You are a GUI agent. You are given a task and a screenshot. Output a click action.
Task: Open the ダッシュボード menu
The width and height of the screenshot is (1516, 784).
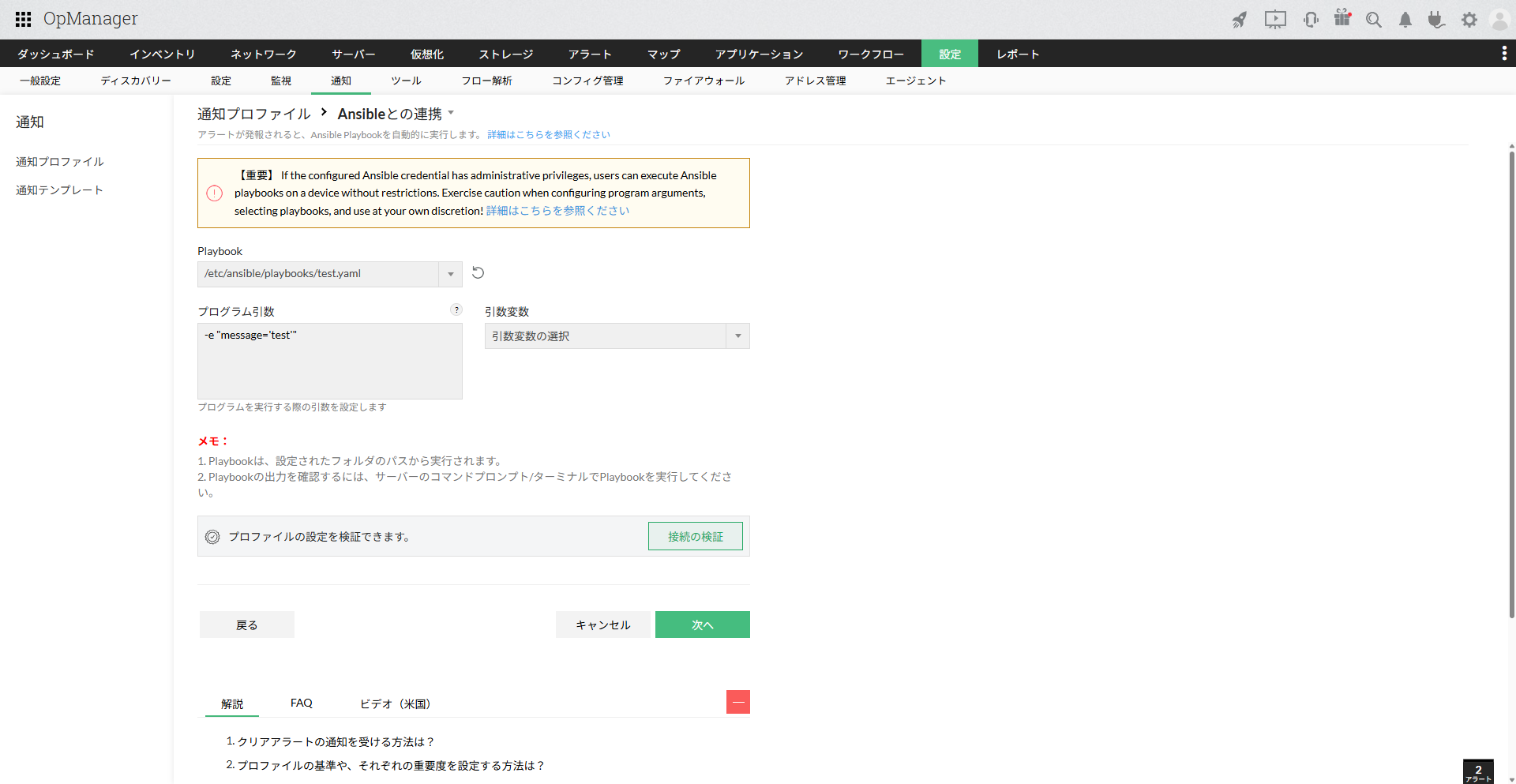pyautogui.click(x=56, y=54)
